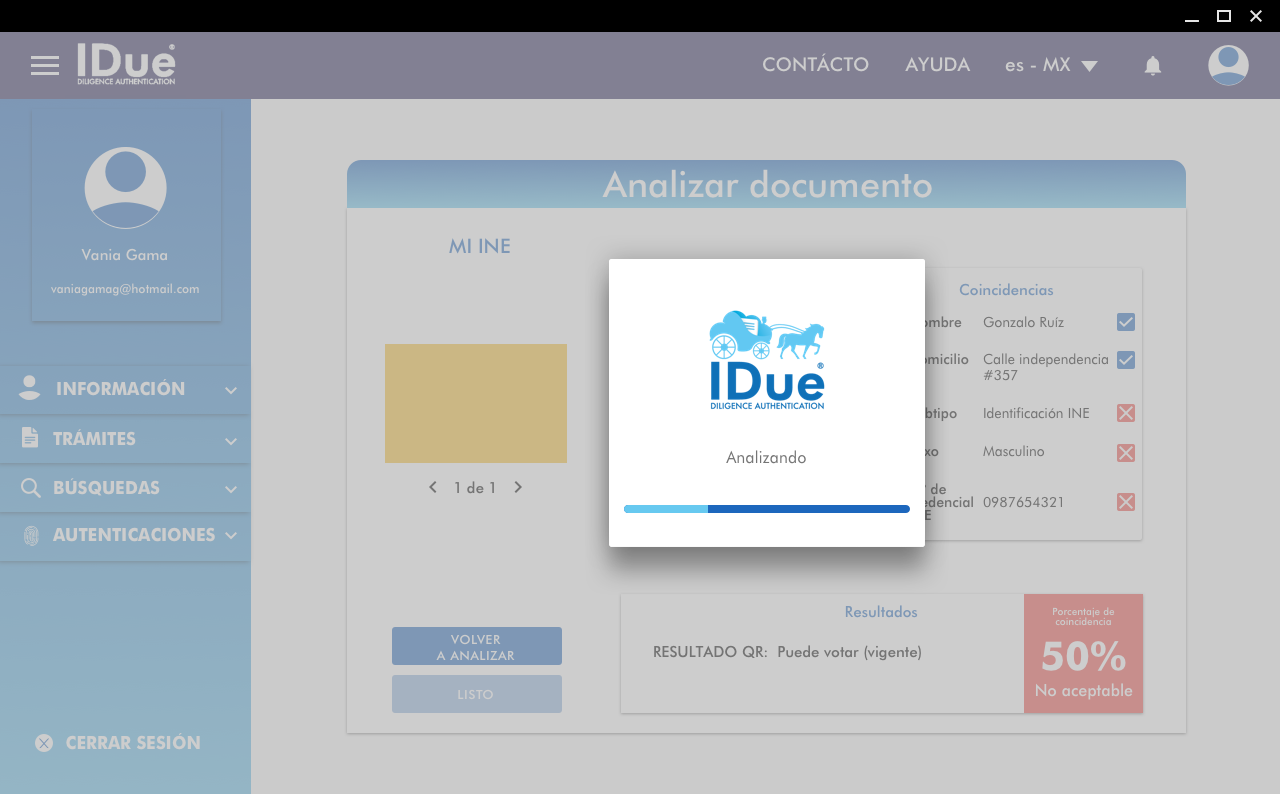Click the Búsquedas magnifier icon
This screenshot has height=794, width=1280.
pos(31,488)
